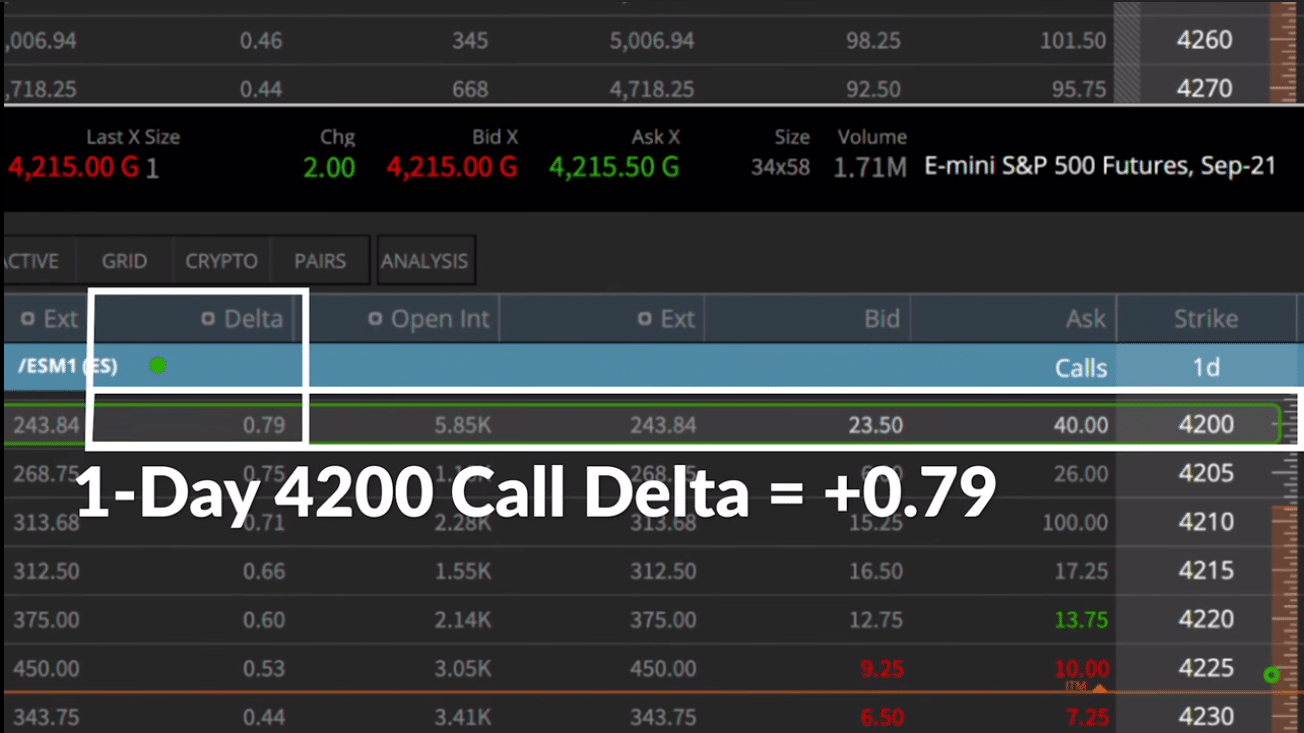
Task: Open the GRID tab
Action: (x=124, y=261)
